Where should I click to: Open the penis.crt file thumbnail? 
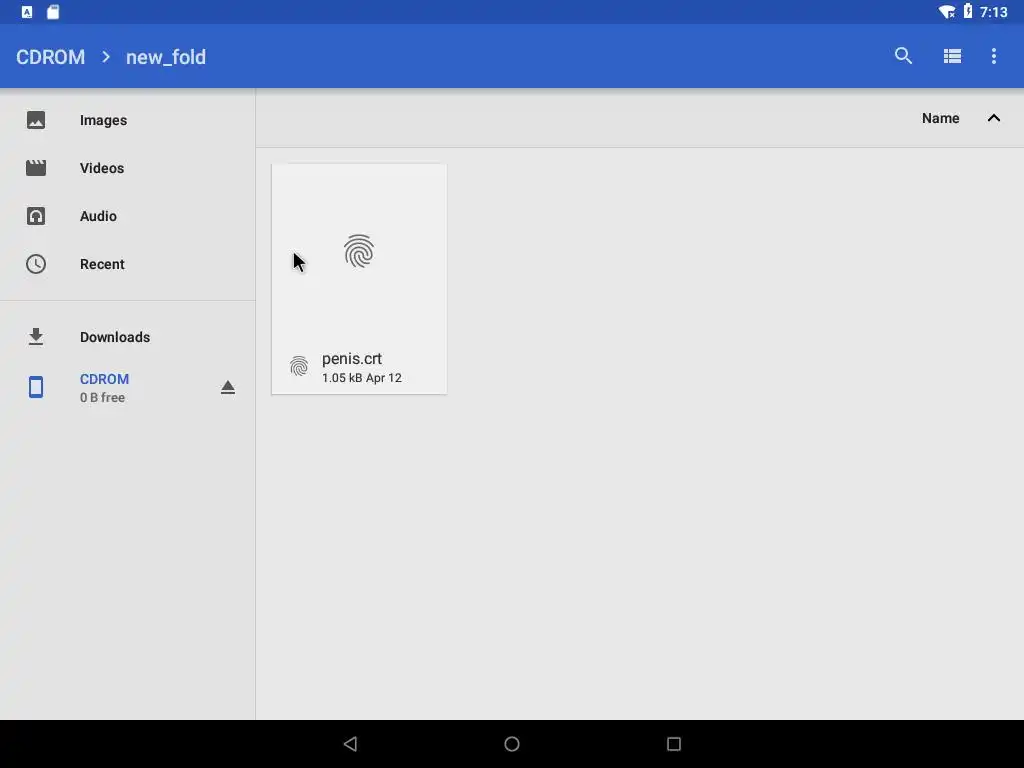[x=359, y=251]
